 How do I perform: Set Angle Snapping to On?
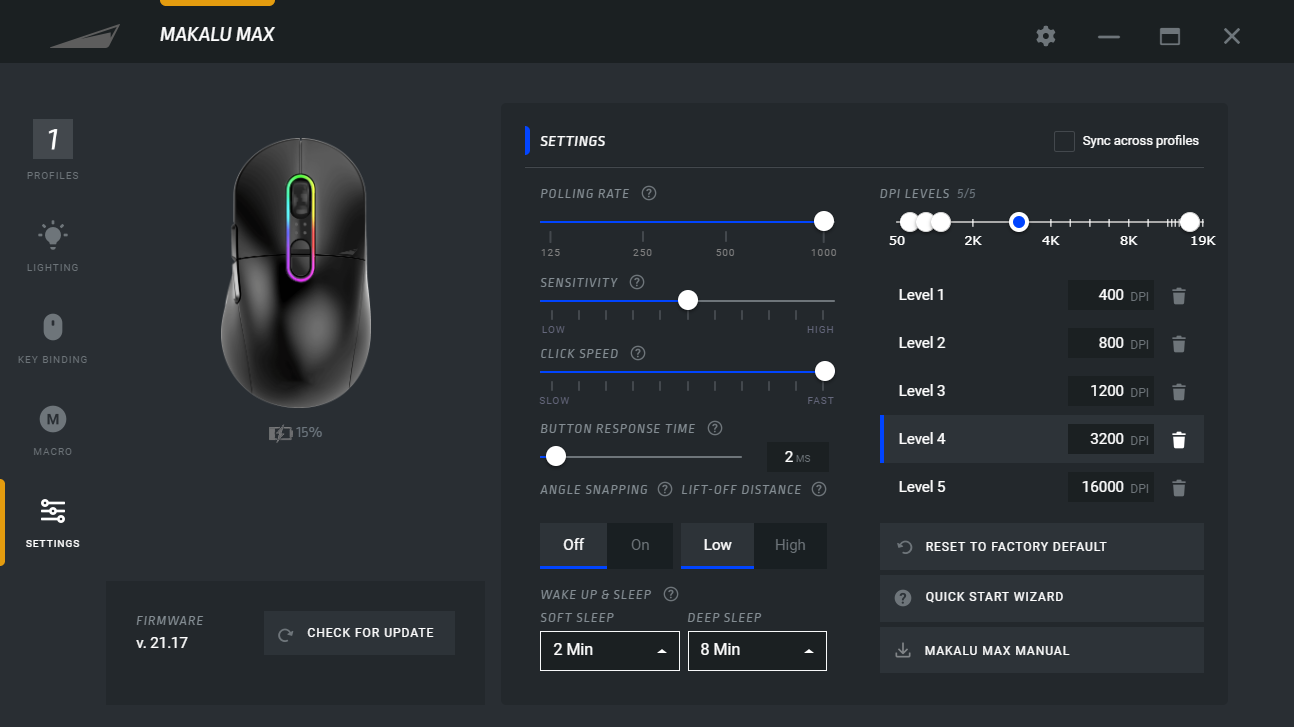(640, 545)
